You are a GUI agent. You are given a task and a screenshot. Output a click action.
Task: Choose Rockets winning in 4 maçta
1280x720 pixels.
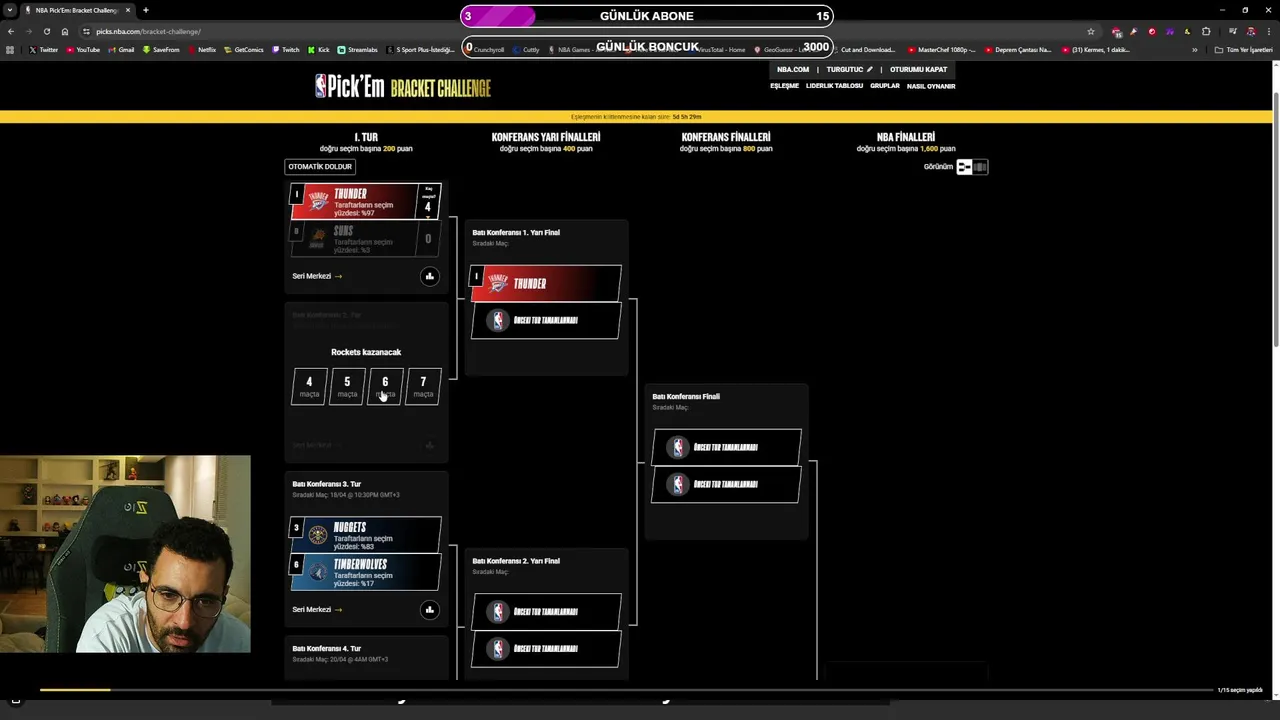pos(309,386)
